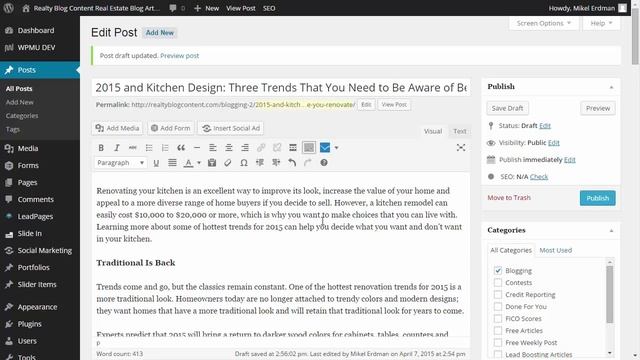Align text left
The height and width of the screenshot is (360, 640).
coord(213,148)
